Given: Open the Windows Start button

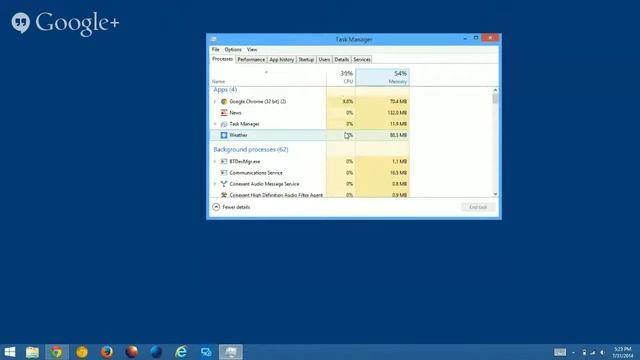Looking at the screenshot, I should click(x=10, y=352).
